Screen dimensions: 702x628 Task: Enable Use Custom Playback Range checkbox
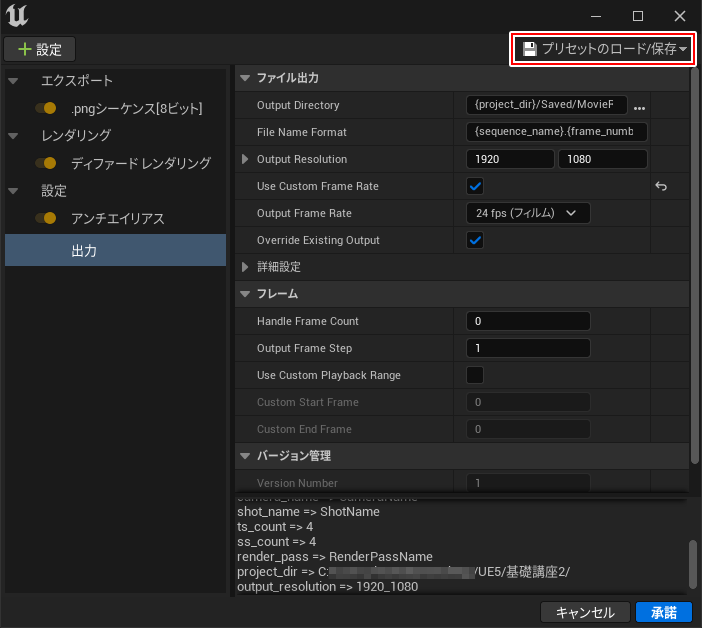(475, 375)
